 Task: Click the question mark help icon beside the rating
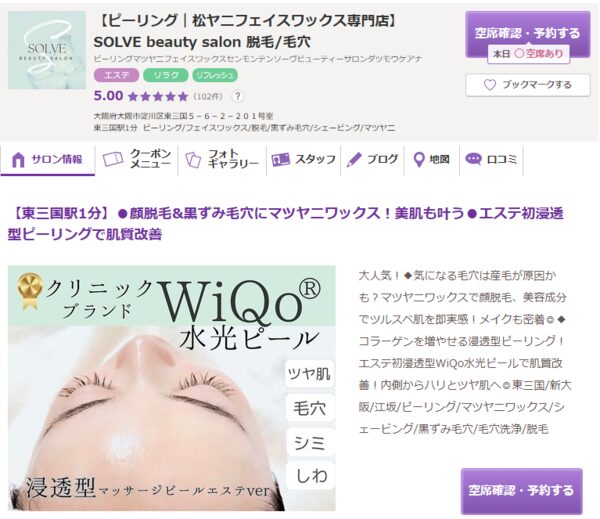point(237,96)
